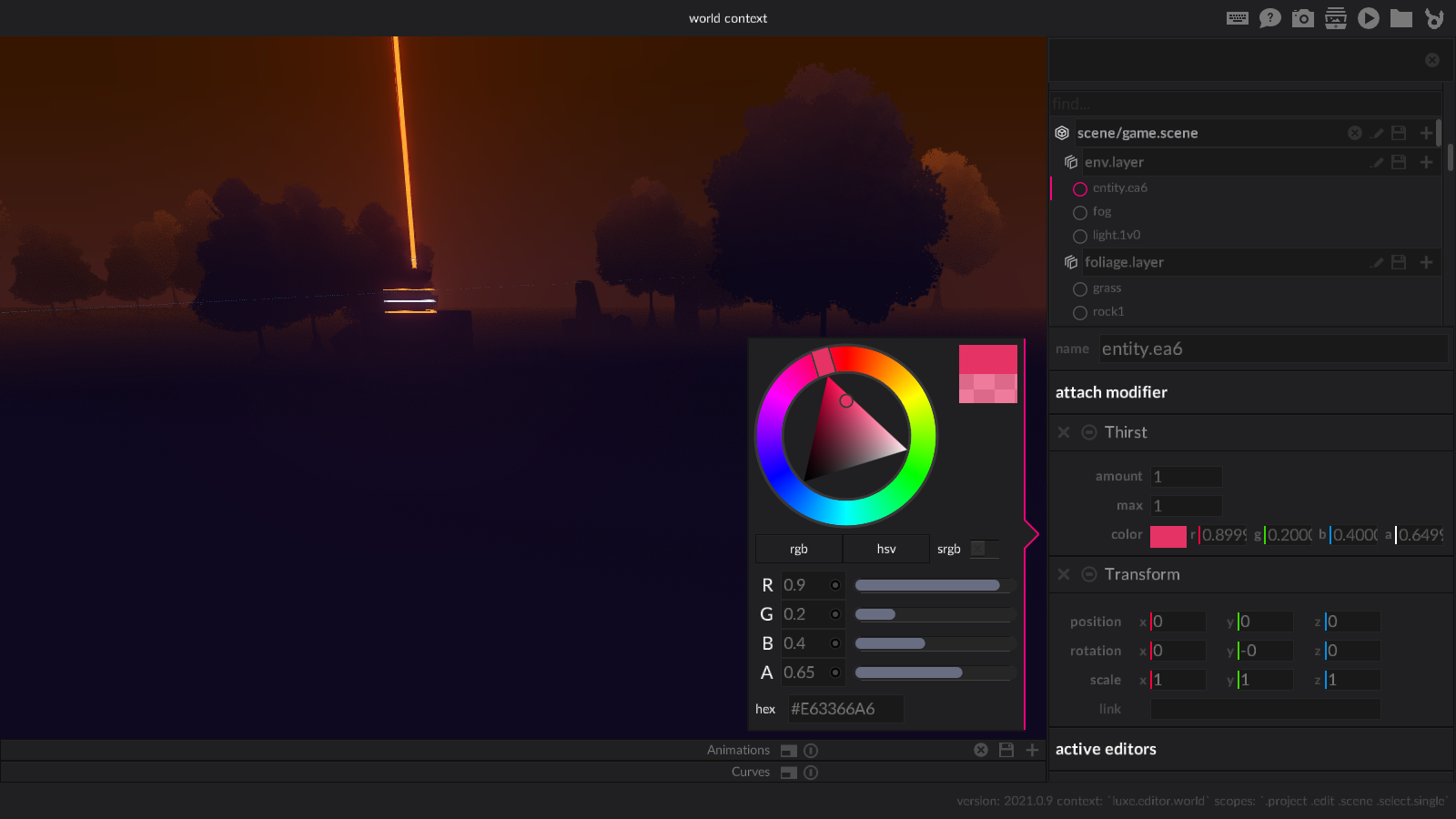Click the Animations info icon
The height and width of the screenshot is (819, 1456).
[811, 751]
